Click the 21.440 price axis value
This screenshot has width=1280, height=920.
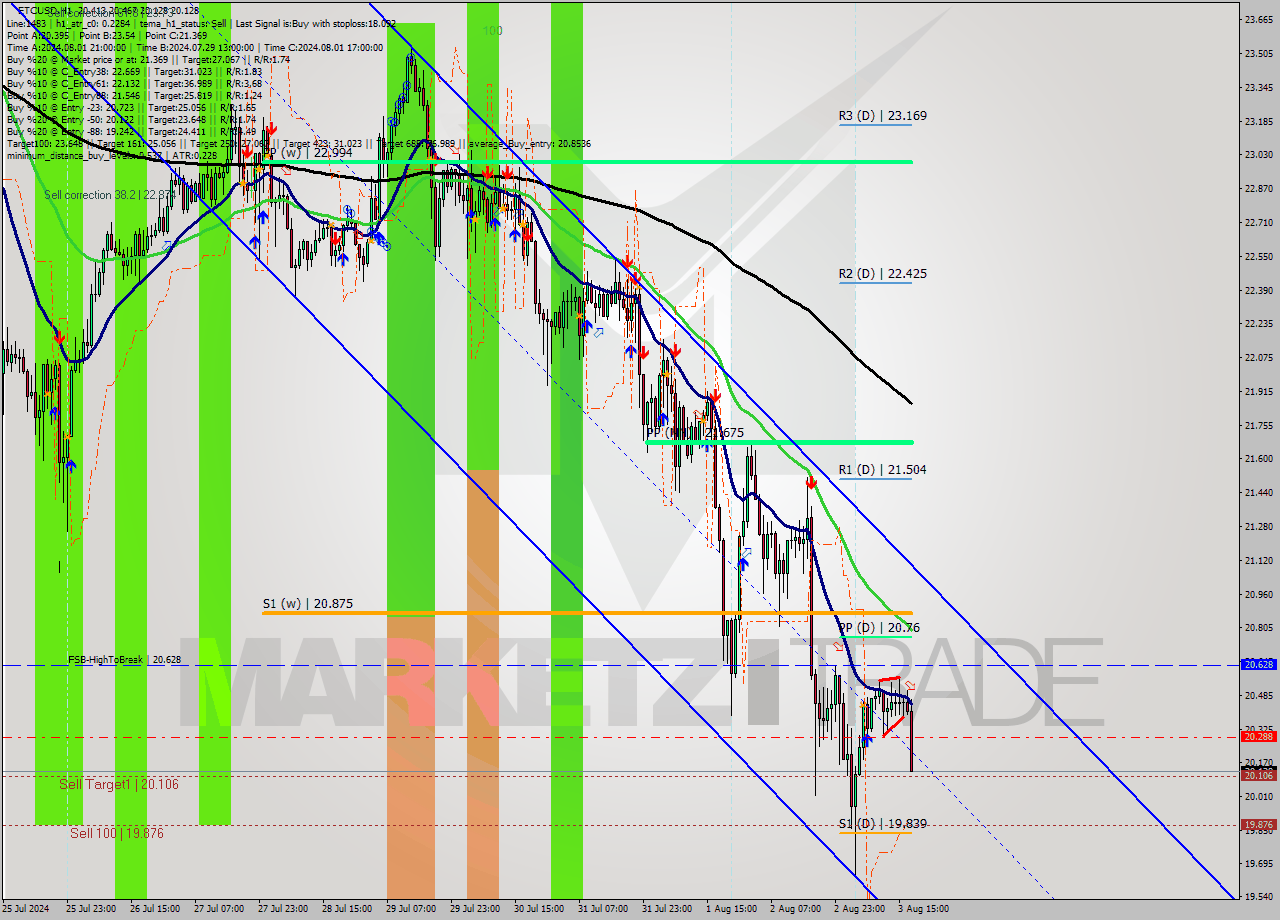(x=1258, y=492)
